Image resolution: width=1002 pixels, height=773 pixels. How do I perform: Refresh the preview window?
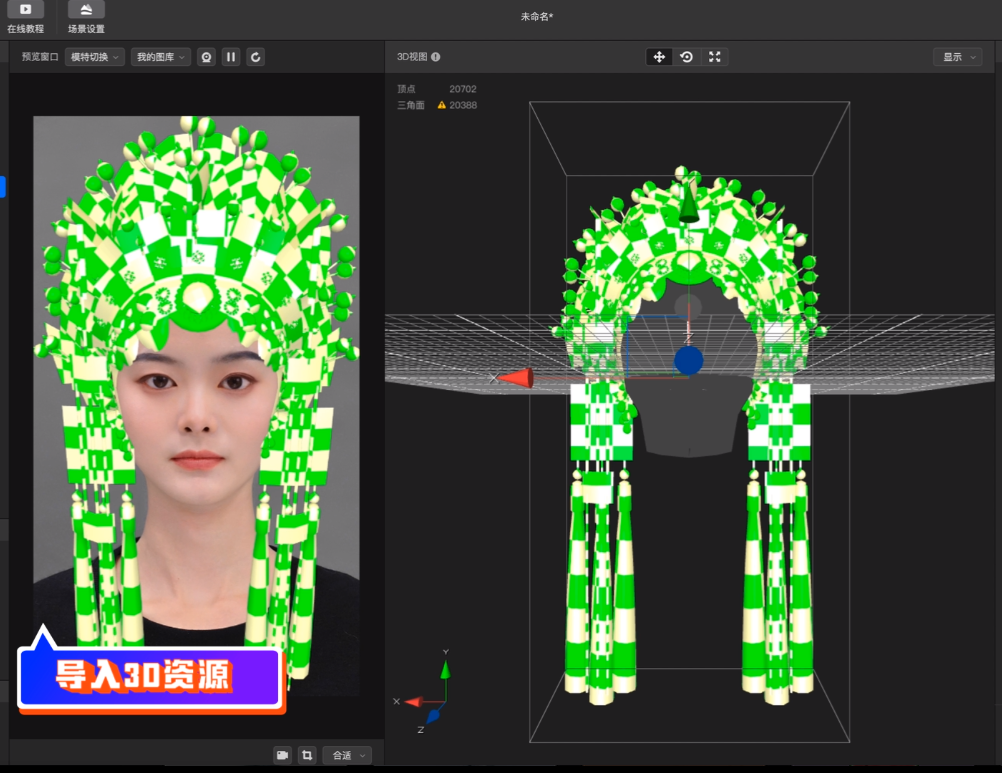pyautogui.click(x=256, y=57)
